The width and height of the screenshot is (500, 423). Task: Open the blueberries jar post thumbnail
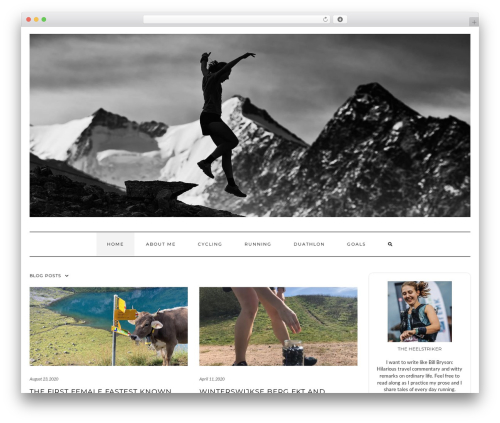[278, 326]
